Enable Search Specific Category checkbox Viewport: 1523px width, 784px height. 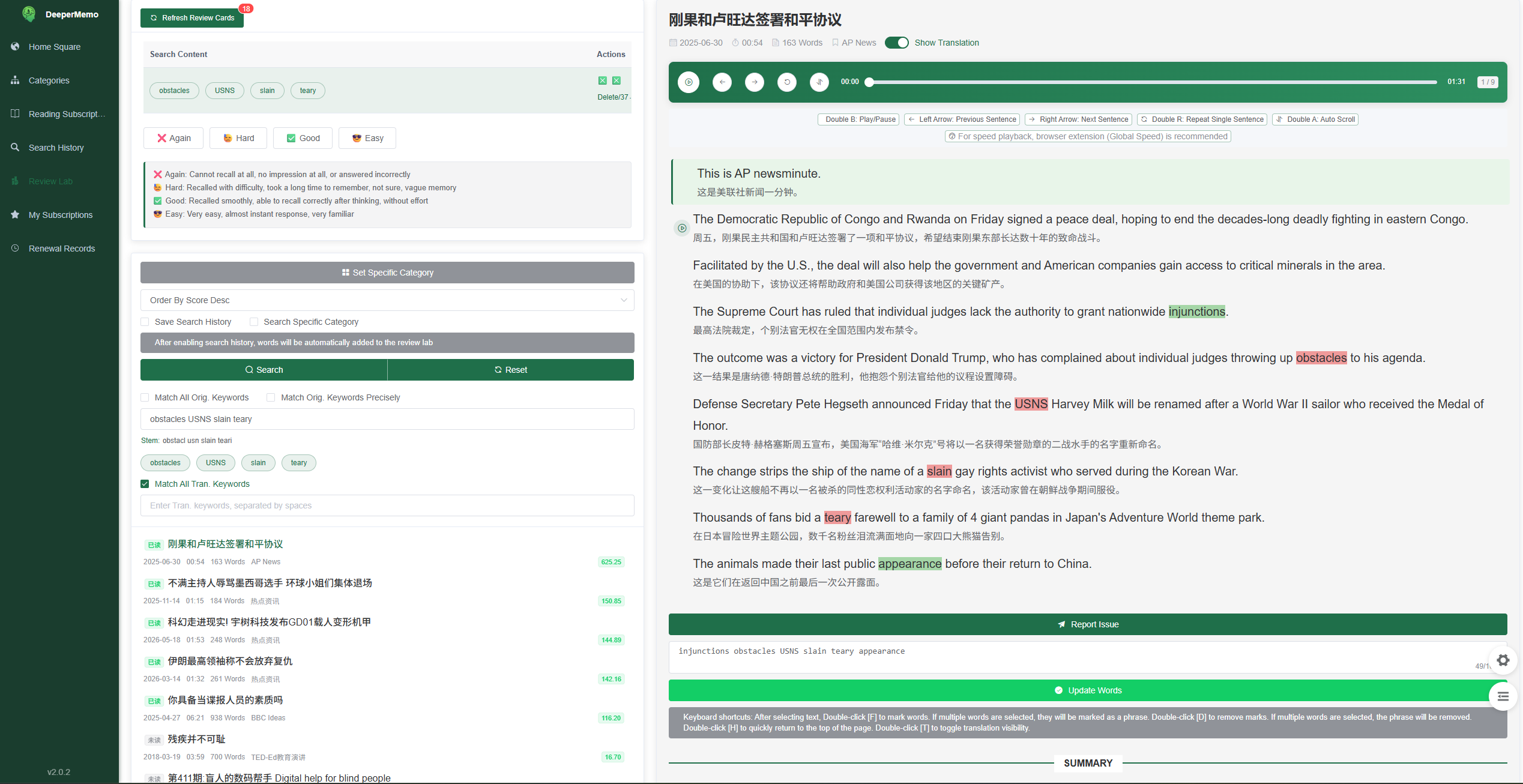(254, 322)
